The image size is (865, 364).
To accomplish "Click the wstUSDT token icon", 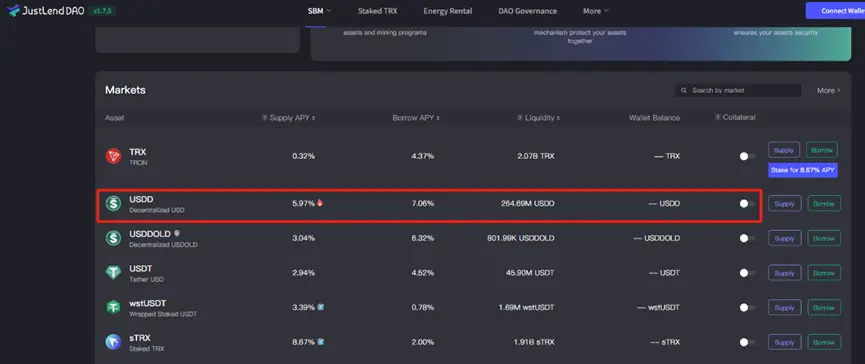I will coord(113,308).
